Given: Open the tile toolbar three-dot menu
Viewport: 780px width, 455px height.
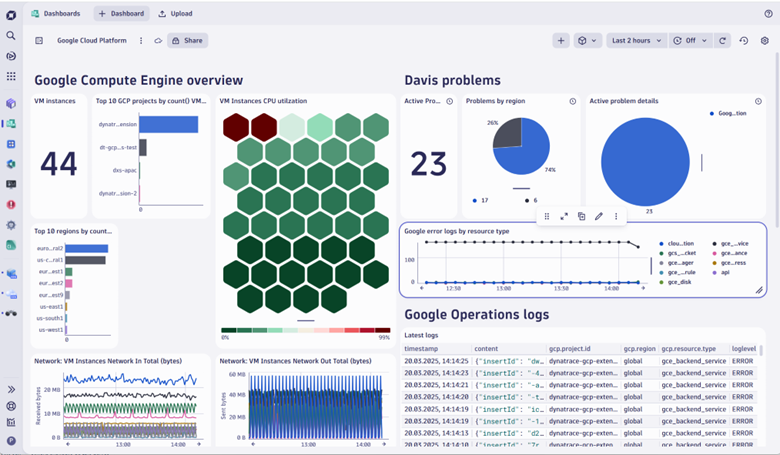Looking at the screenshot, I should pyautogui.click(x=616, y=216).
